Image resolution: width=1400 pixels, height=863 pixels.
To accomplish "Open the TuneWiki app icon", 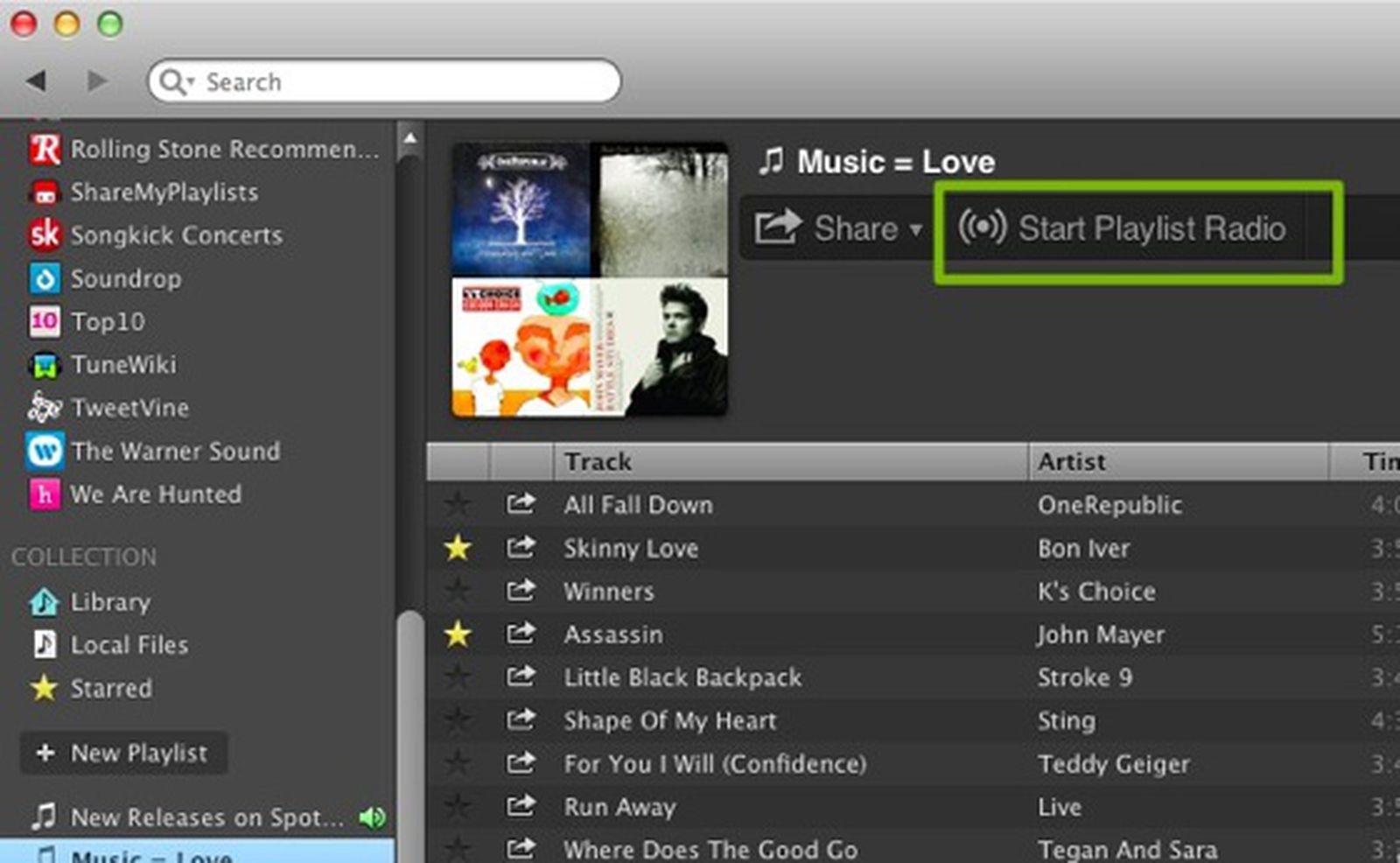I will click(x=45, y=365).
